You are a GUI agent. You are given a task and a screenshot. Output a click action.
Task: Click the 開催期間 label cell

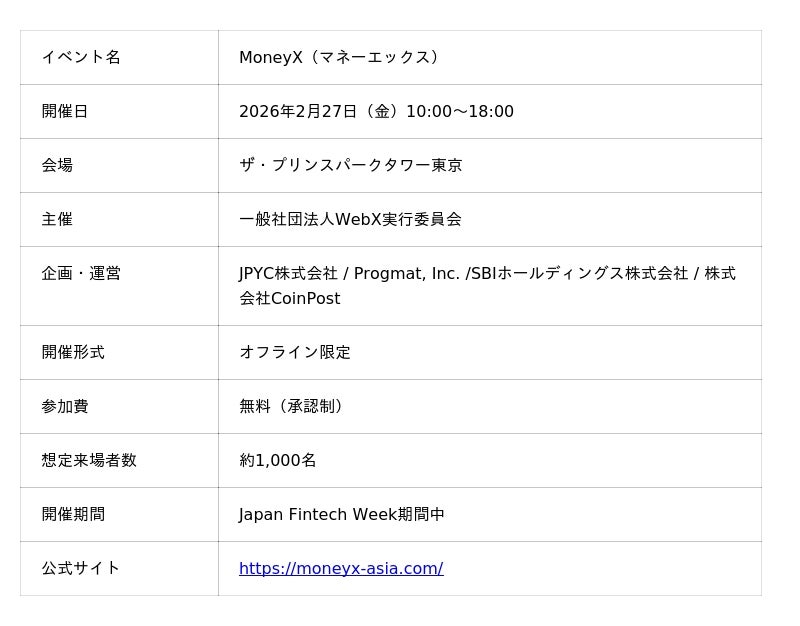click(73, 514)
